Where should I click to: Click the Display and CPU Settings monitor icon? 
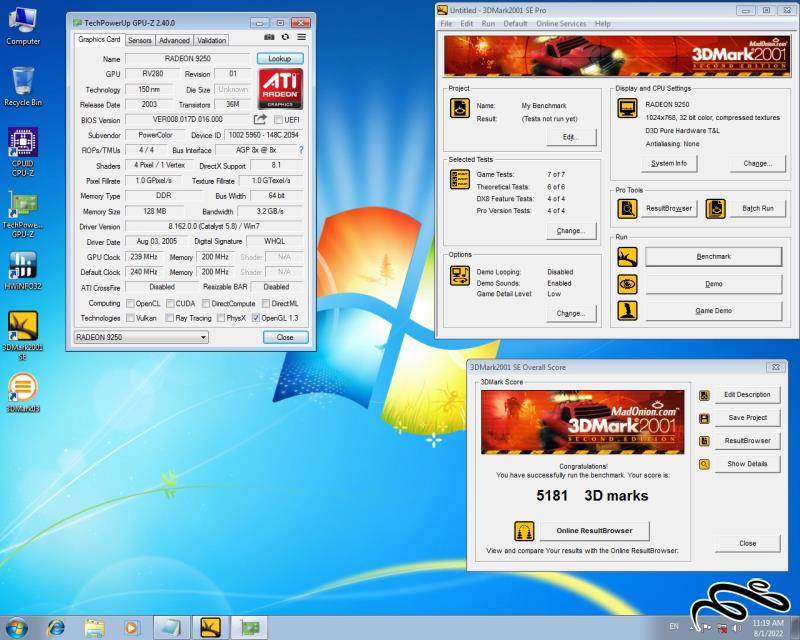[x=627, y=108]
